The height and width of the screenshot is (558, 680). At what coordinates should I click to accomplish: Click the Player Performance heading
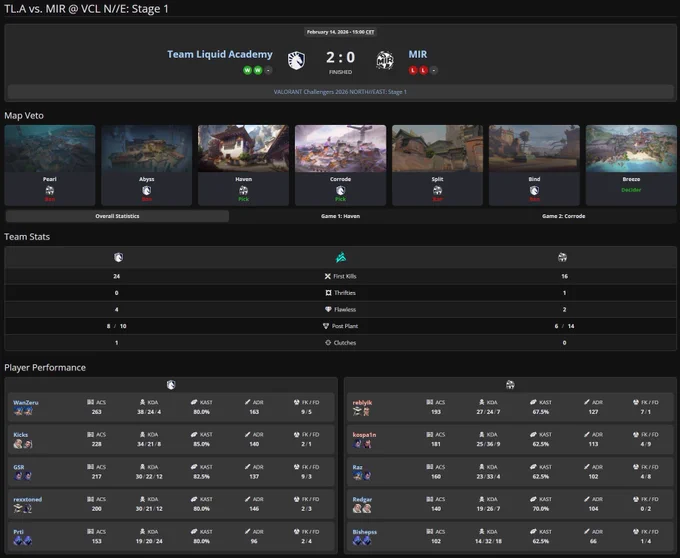(x=45, y=368)
